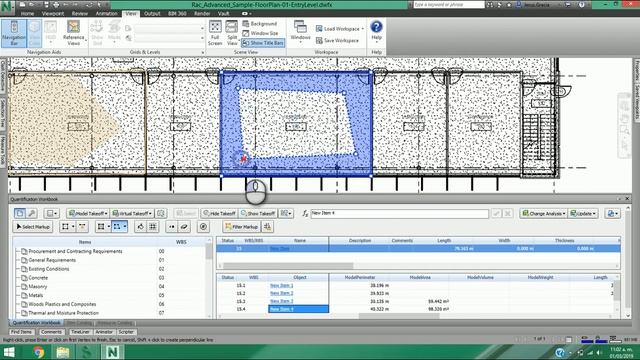Select Procurement and Contracting Requirements item

(x=75, y=251)
